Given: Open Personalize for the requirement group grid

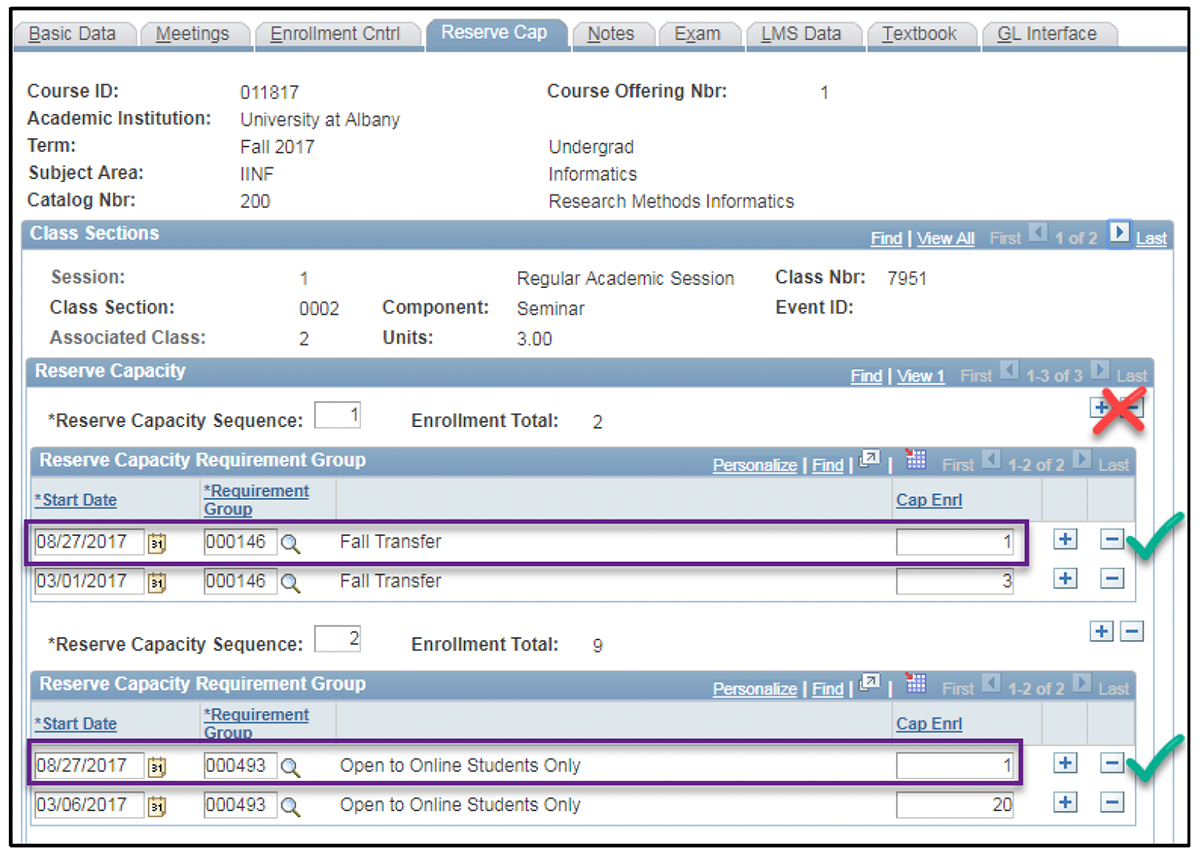Looking at the screenshot, I should click(755, 464).
